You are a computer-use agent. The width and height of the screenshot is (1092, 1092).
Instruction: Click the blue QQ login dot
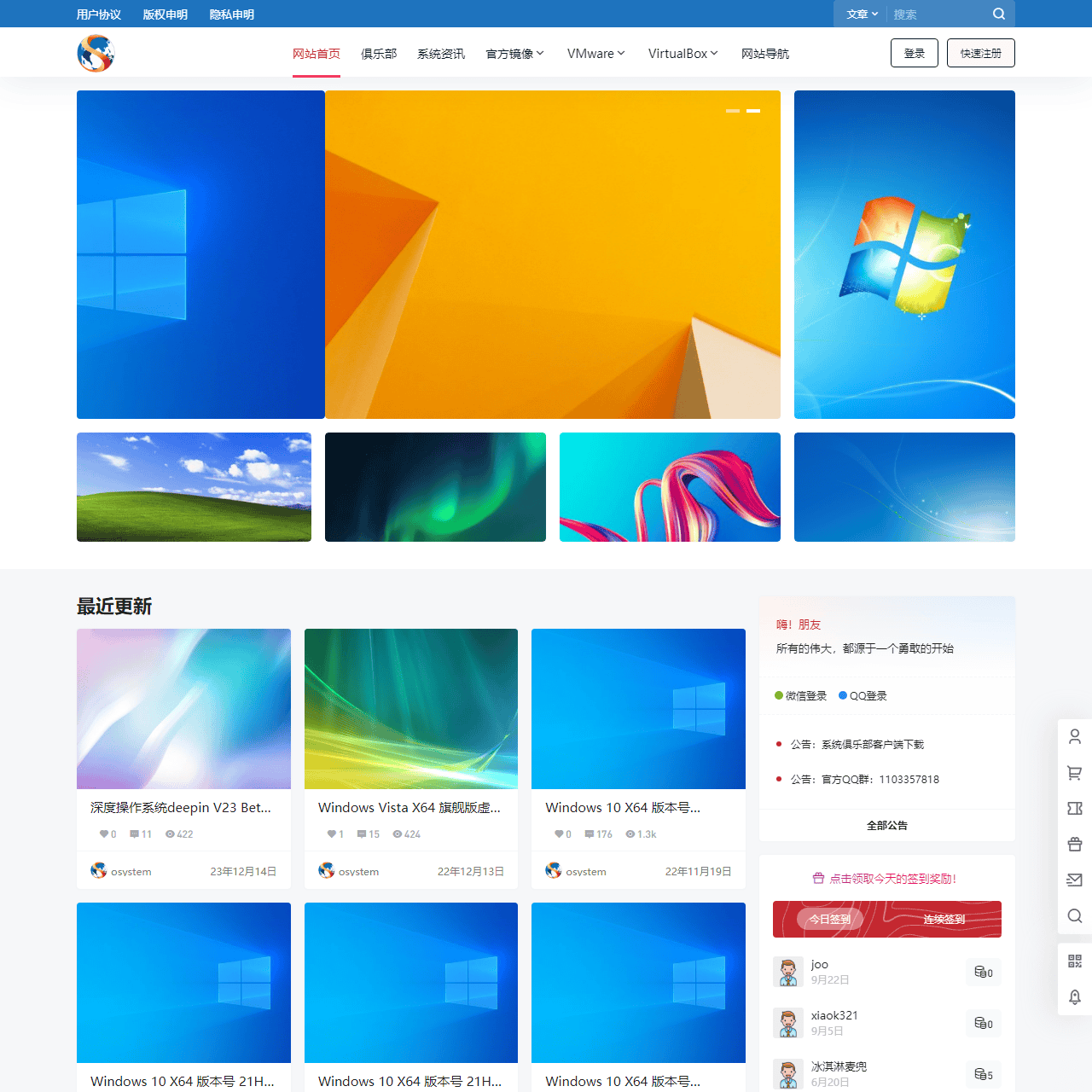click(x=843, y=695)
